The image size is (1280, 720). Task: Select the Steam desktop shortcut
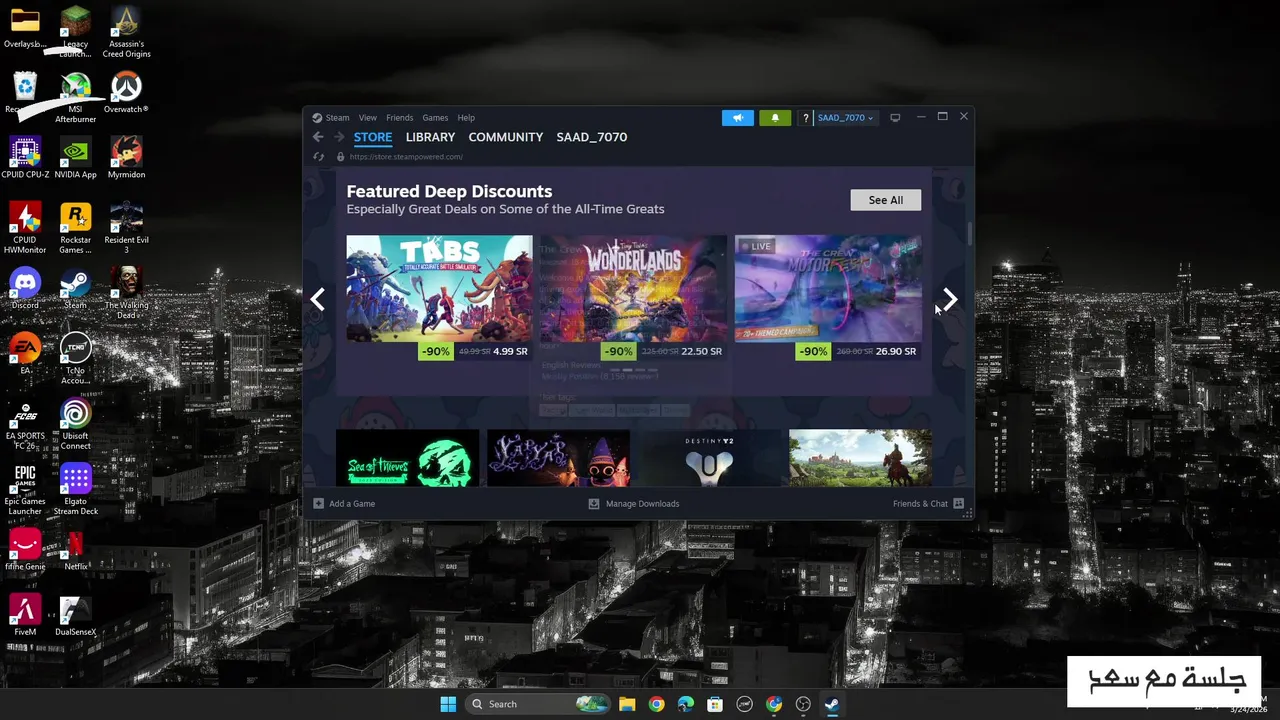coord(76,290)
